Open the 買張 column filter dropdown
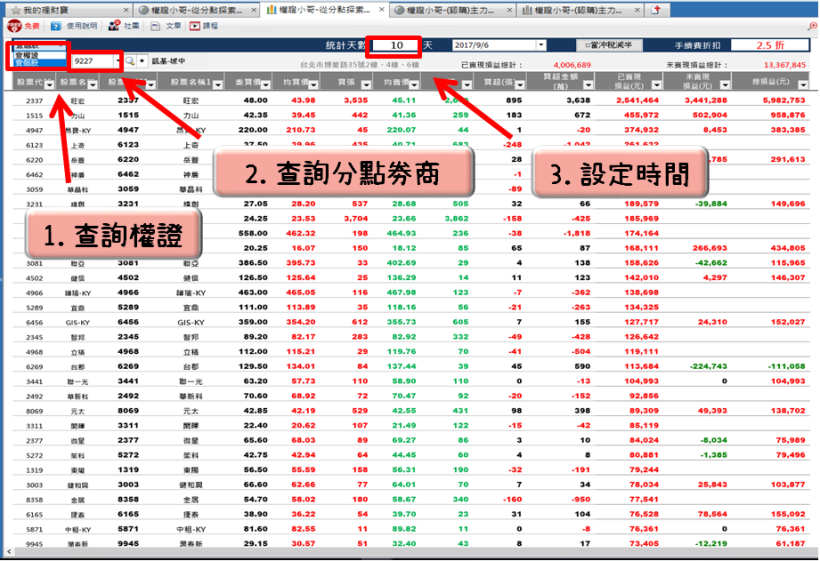Viewport: 820px width, 561px height. [x=366, y=85]
